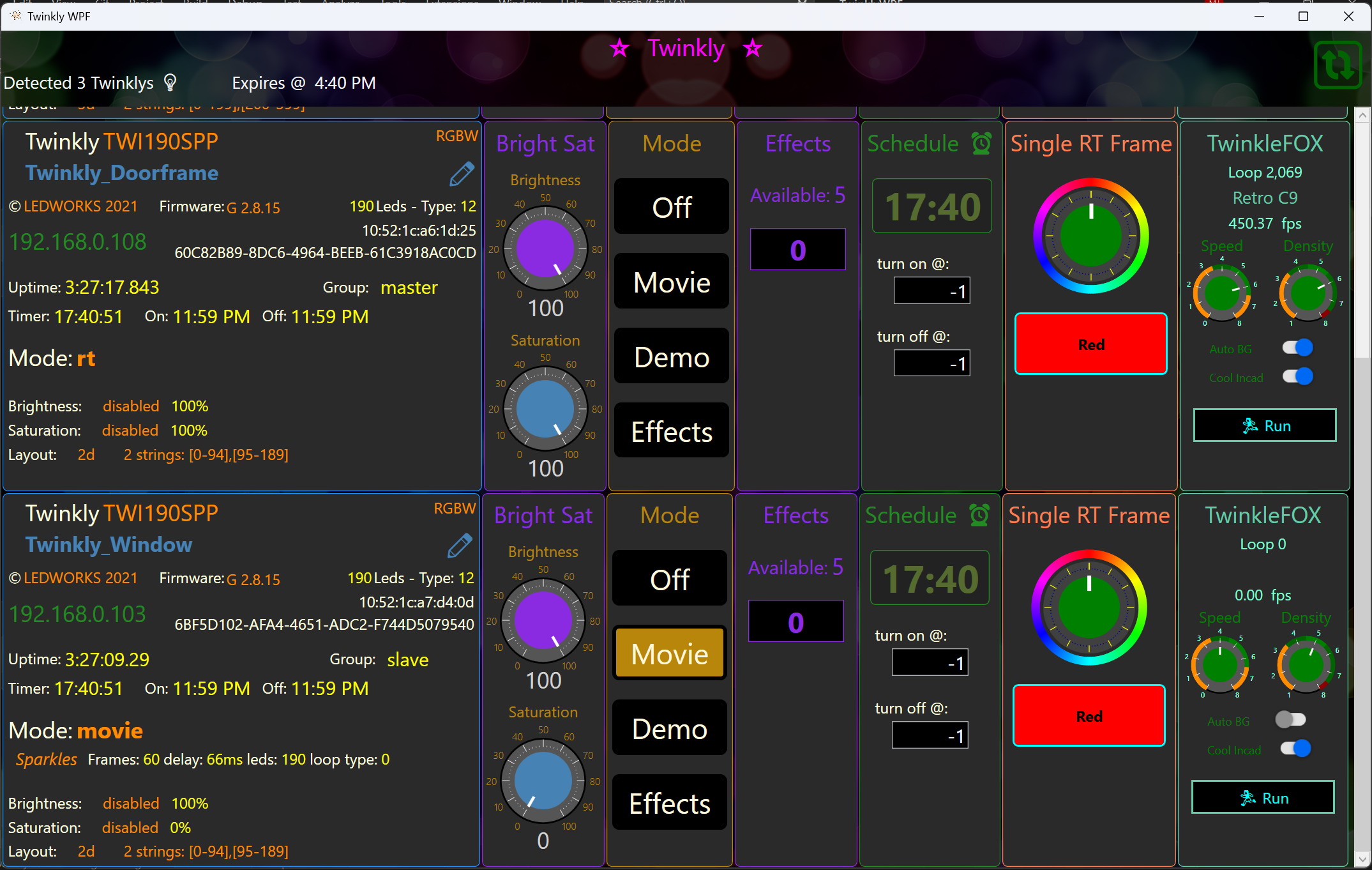Select Movie mode for Twinkly_Doorframe

pyautogui.click(x=671, y=282)
